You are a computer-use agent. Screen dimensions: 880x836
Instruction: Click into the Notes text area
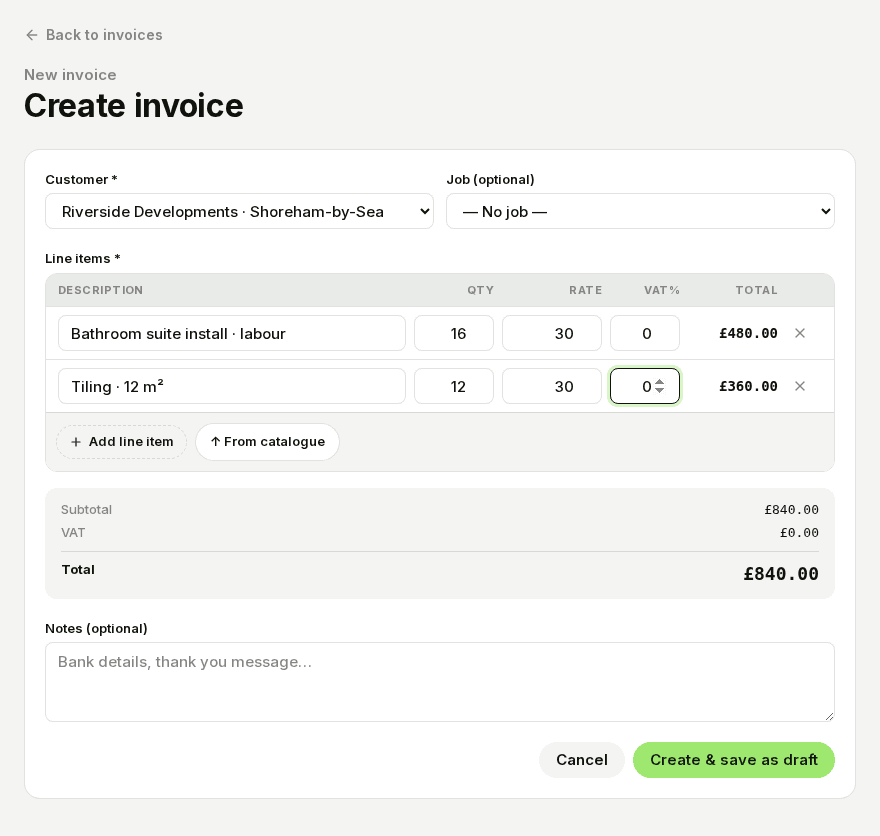(440, 682)
